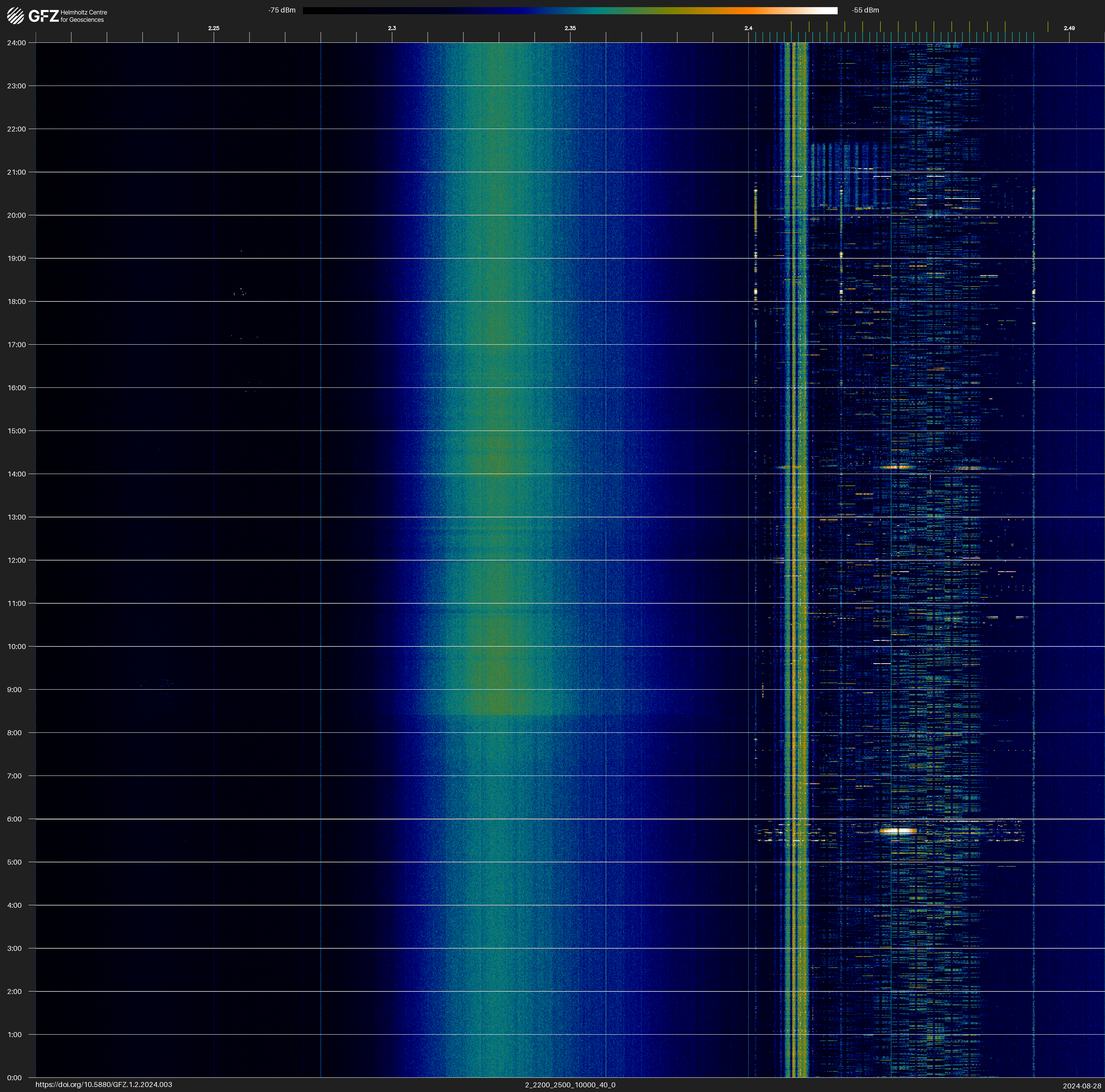Select the 2.25 frequency axis label
The width and height of the screenshot is (1105, 1092).
point(213,28)
